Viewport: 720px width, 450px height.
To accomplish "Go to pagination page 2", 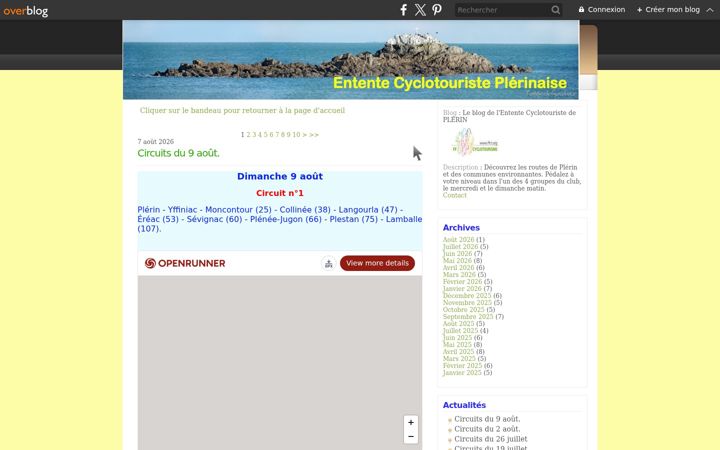I will click(x=248, y=135).
